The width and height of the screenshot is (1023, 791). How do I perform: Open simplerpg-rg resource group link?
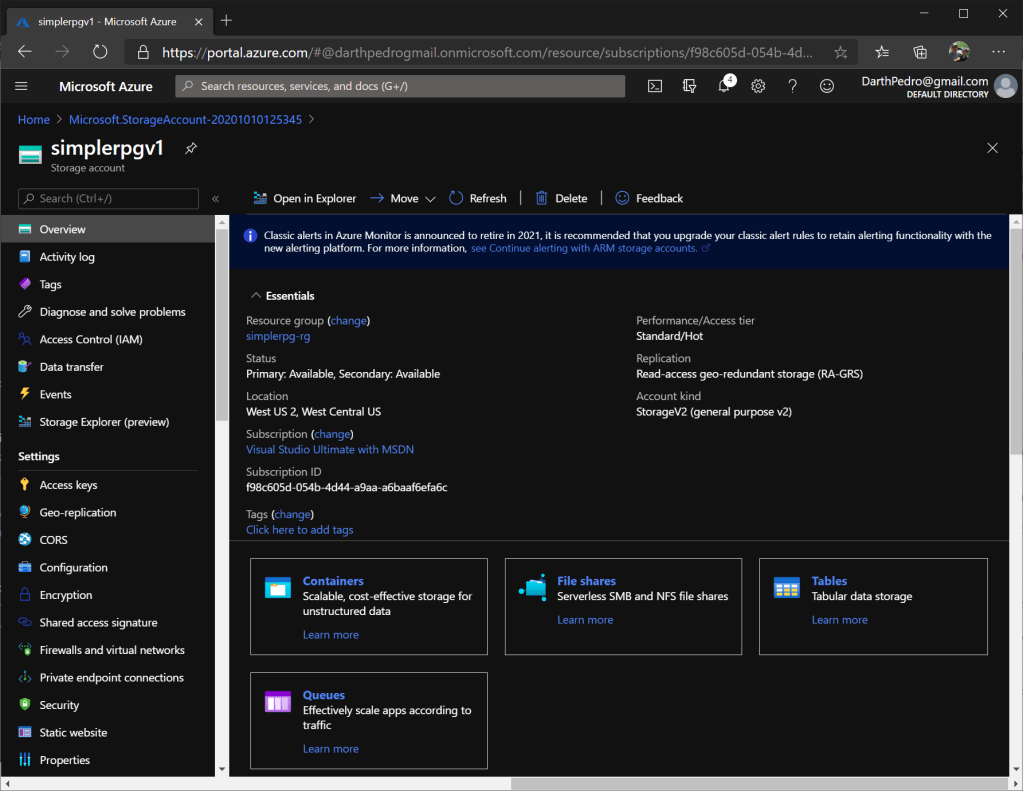[278, 336]
